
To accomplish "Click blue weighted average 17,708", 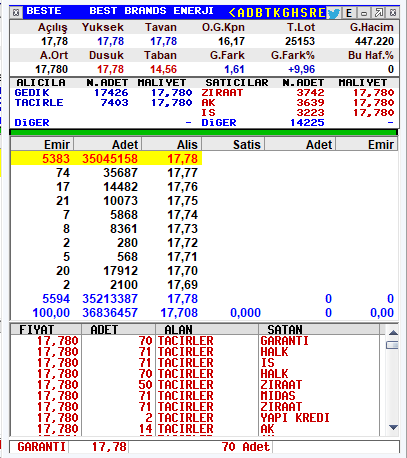I will click(x=179, y=313).
